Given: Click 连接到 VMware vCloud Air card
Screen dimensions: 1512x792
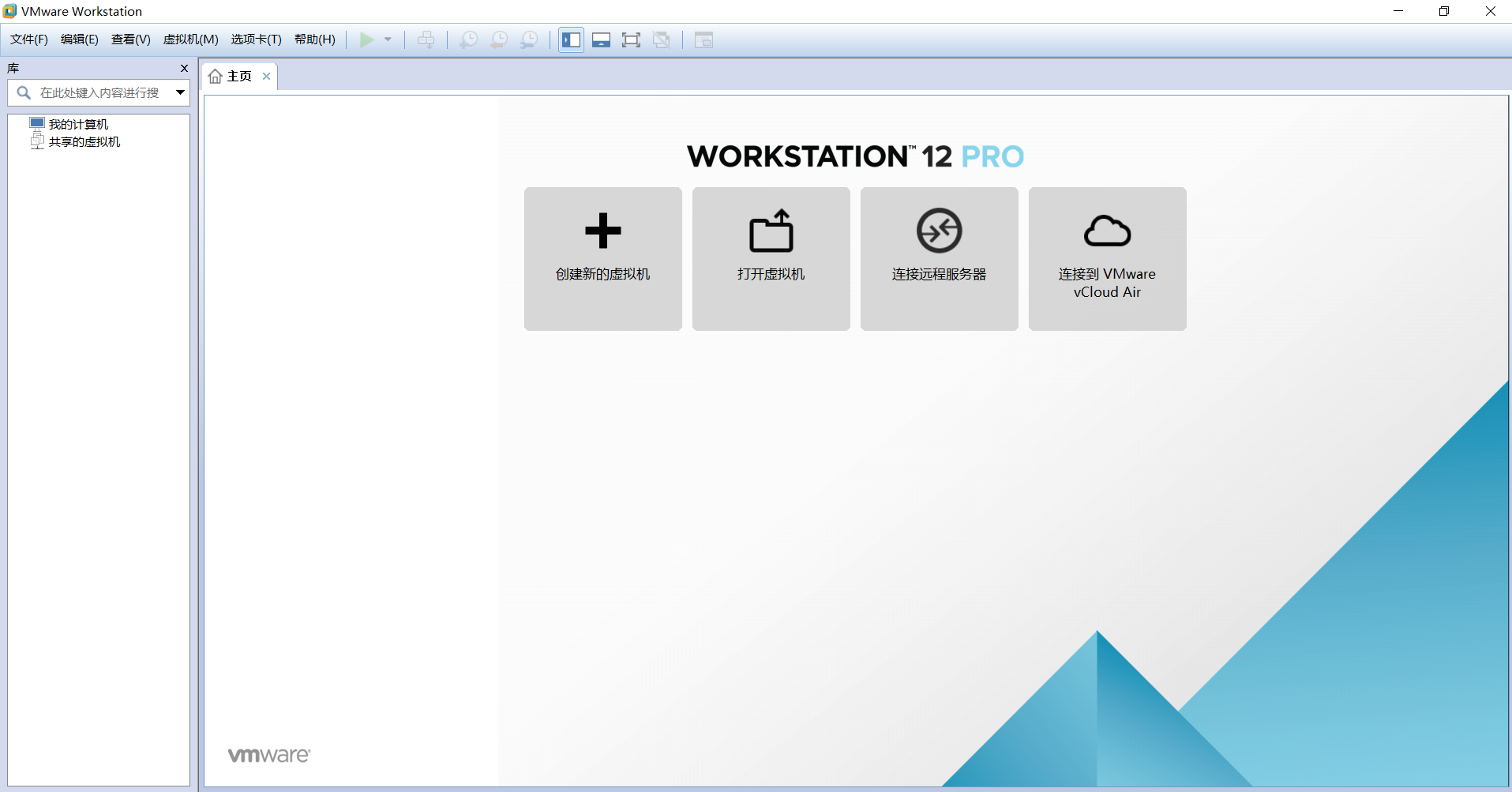Looking at the screenshot, I should (1108, 259).
